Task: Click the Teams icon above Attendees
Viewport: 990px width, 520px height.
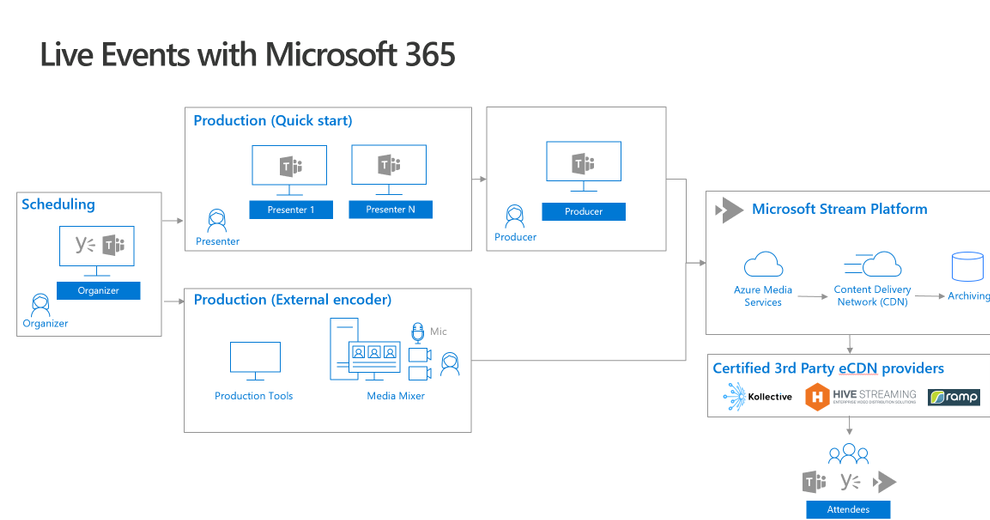Action: pyautogui.click(x=814, y=482)
